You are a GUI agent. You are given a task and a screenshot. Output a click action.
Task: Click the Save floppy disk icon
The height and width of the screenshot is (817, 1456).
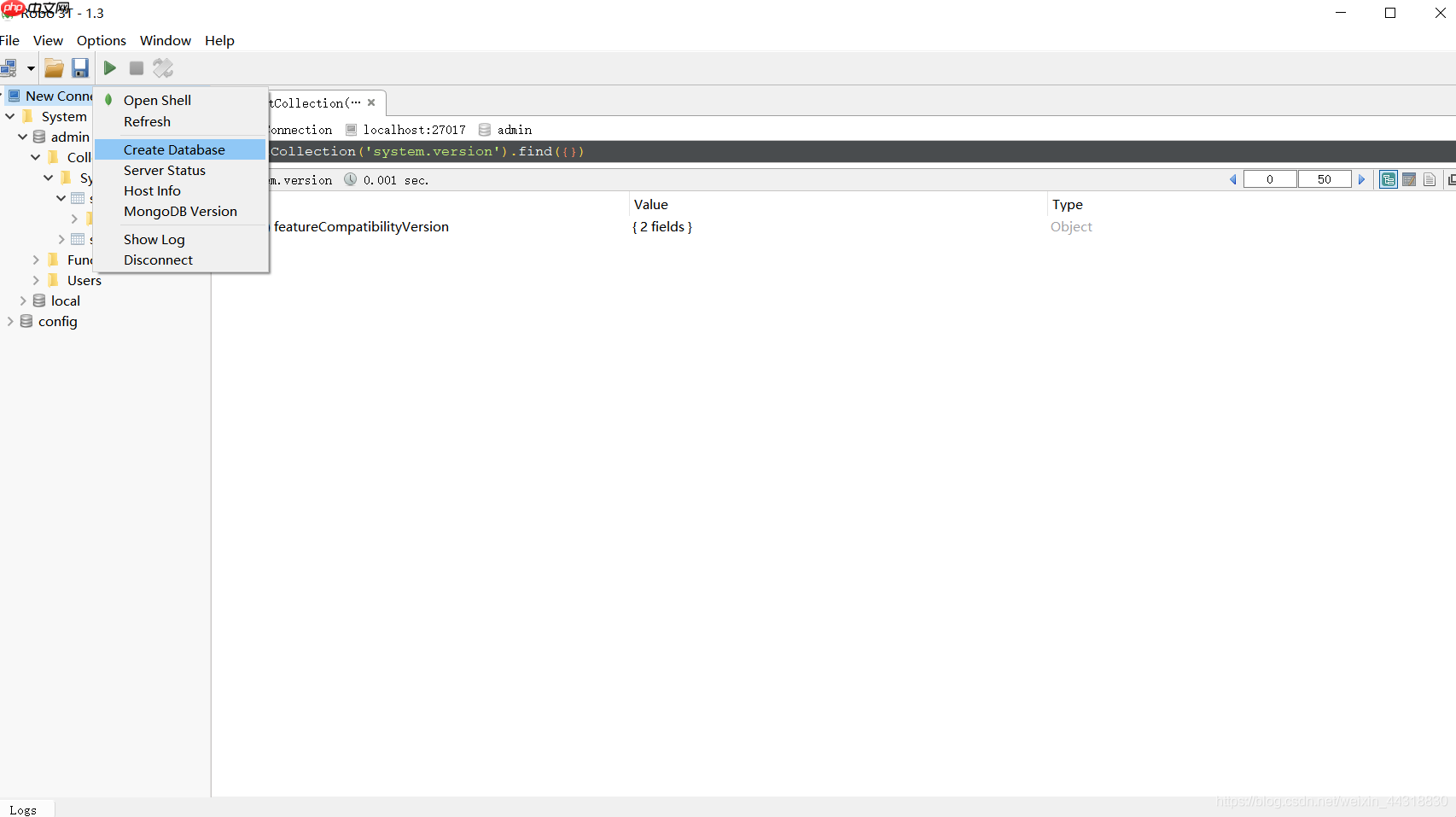(80, 68)
